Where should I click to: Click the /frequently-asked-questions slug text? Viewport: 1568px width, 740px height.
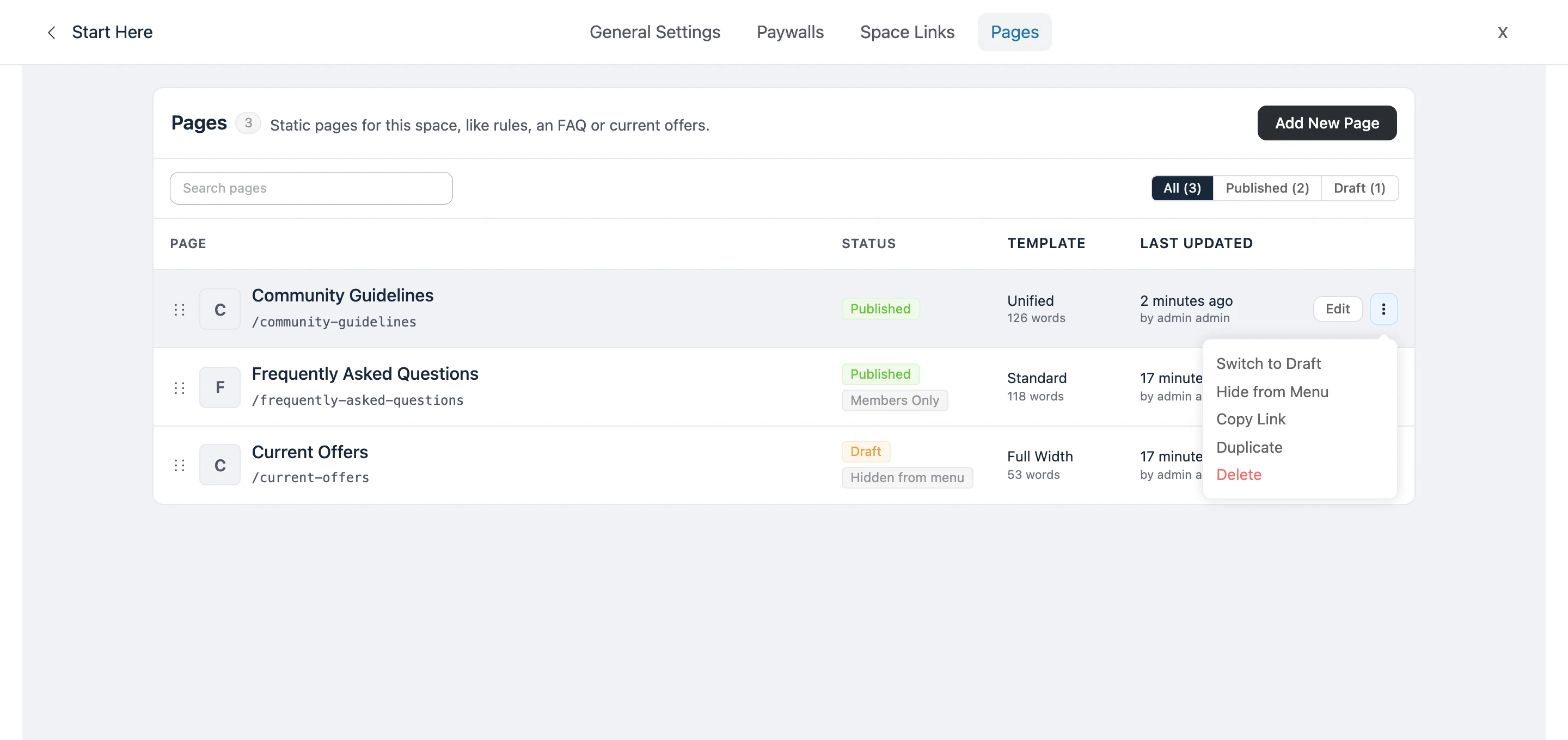pyautogui.click(x=358, y=400)
